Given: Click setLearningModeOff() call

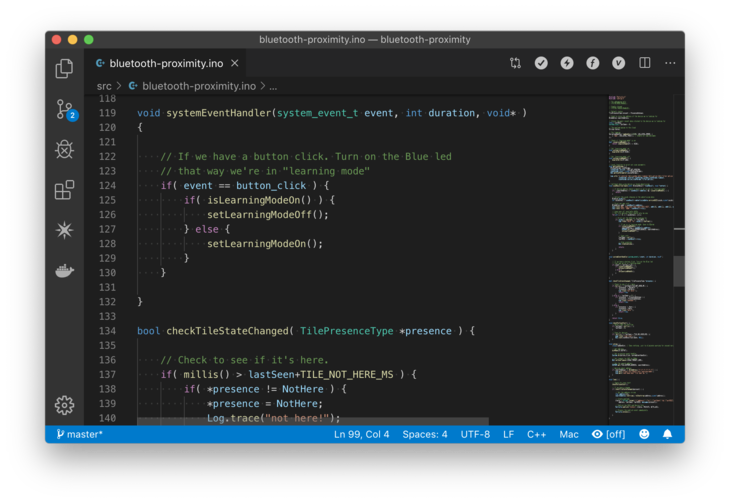Looking at the screenshot, I should click(x=268, y=214).
